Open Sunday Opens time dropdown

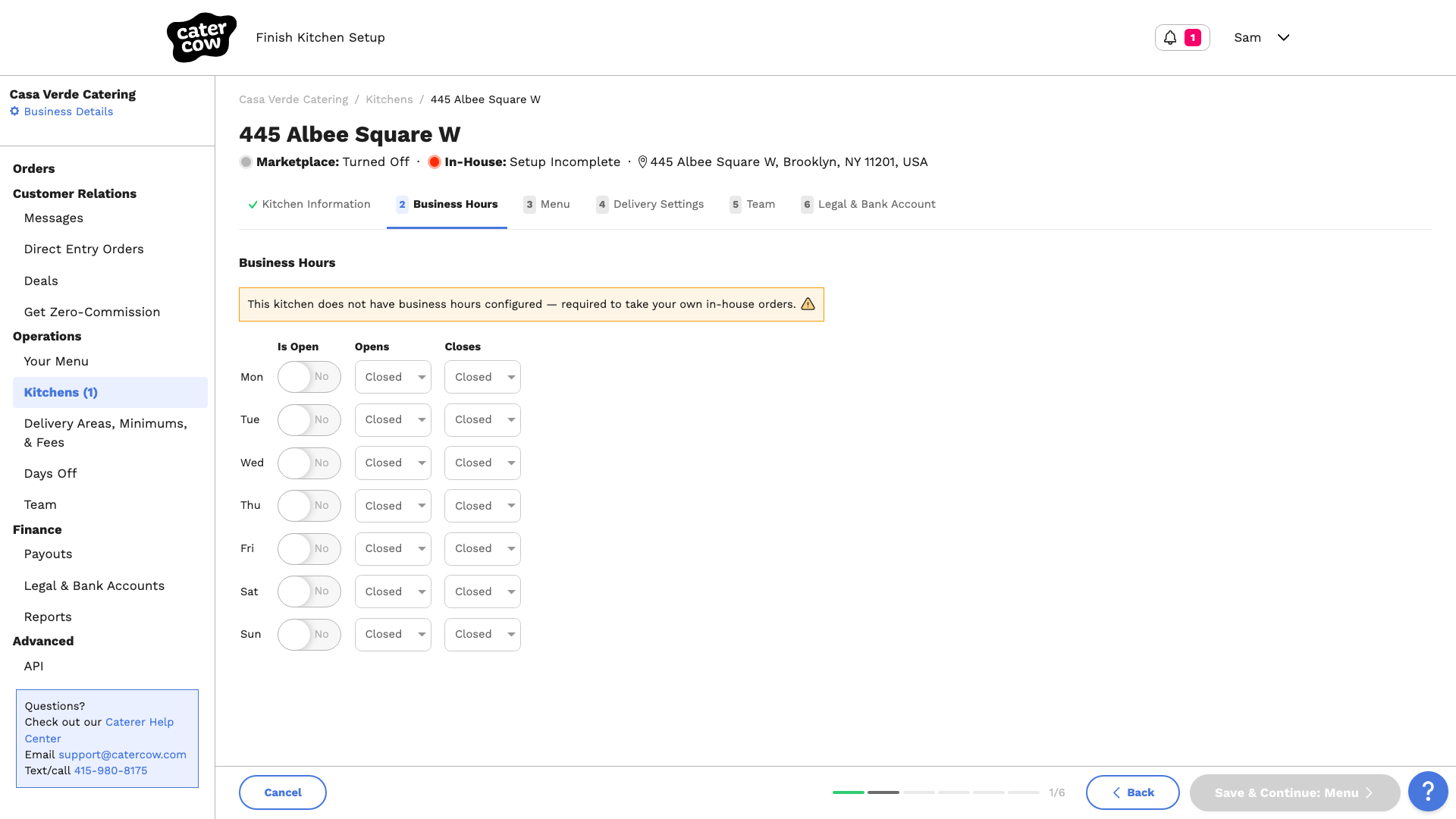(x=393, y=635)
